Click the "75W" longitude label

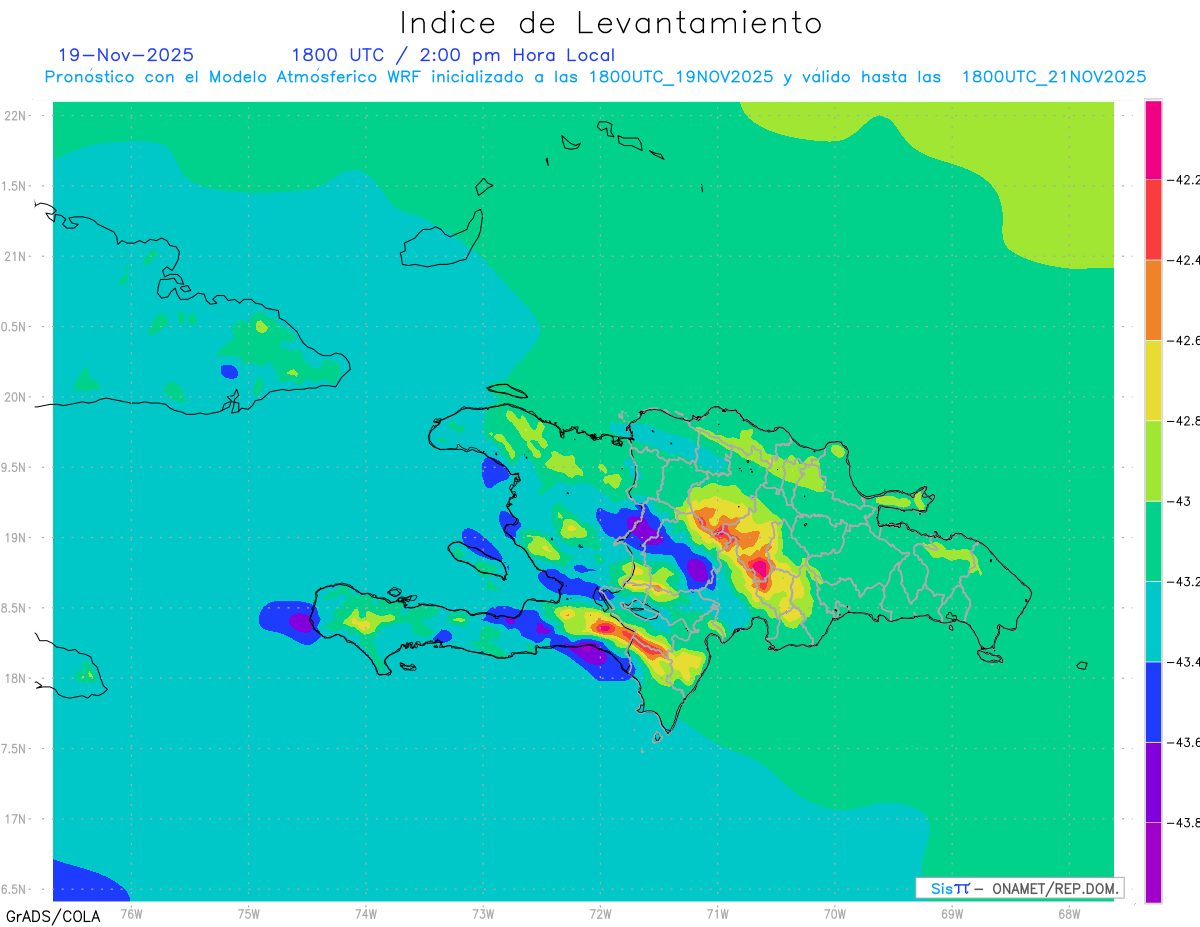coord(248,912)
